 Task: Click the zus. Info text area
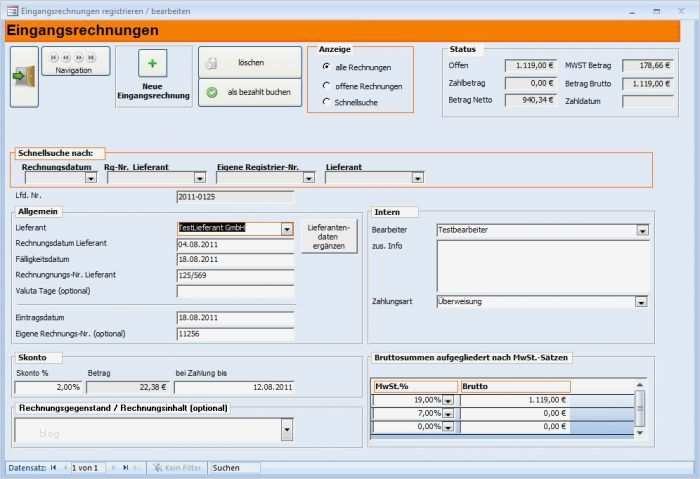point(542,267)
